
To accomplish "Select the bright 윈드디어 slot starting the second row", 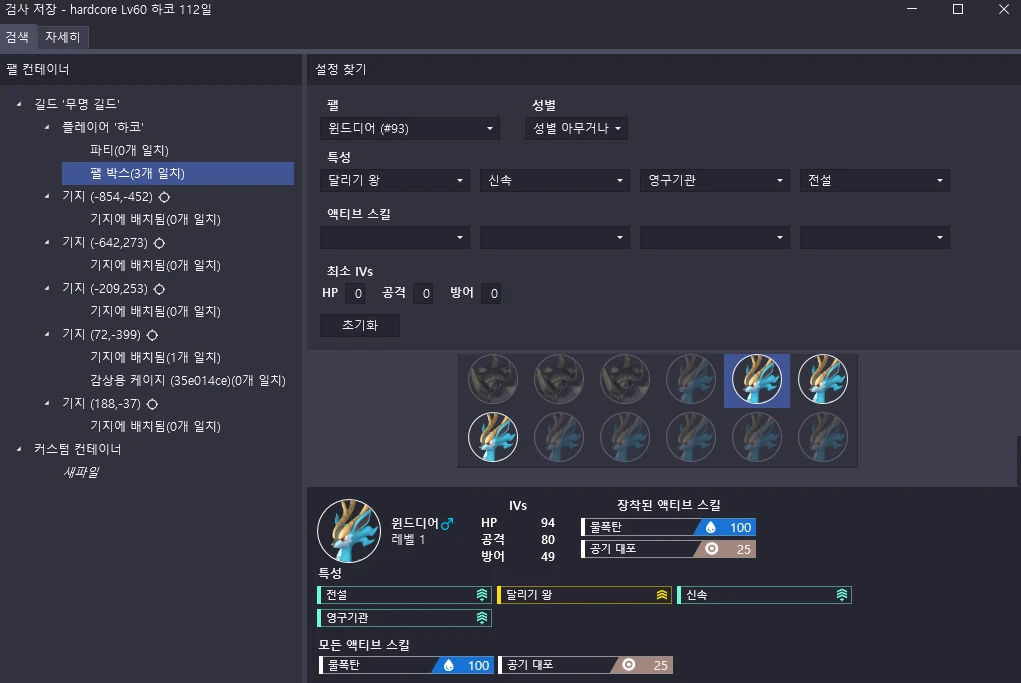I will point(493,438).
